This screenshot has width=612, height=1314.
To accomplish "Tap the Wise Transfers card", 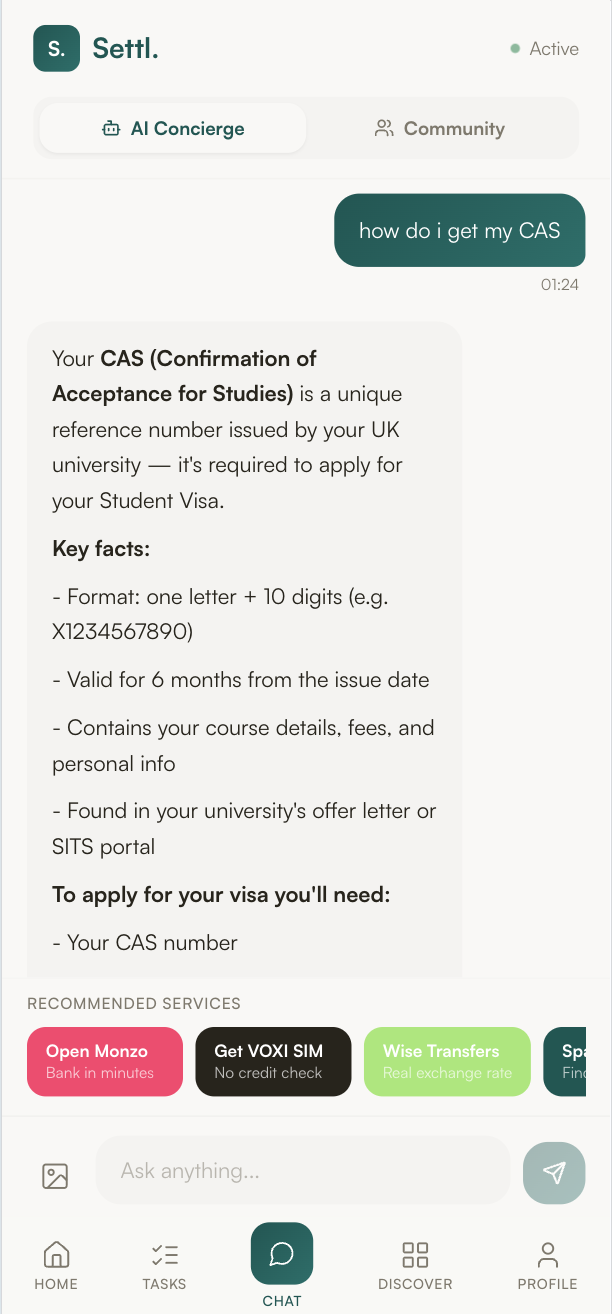I will click(447, 1061).
